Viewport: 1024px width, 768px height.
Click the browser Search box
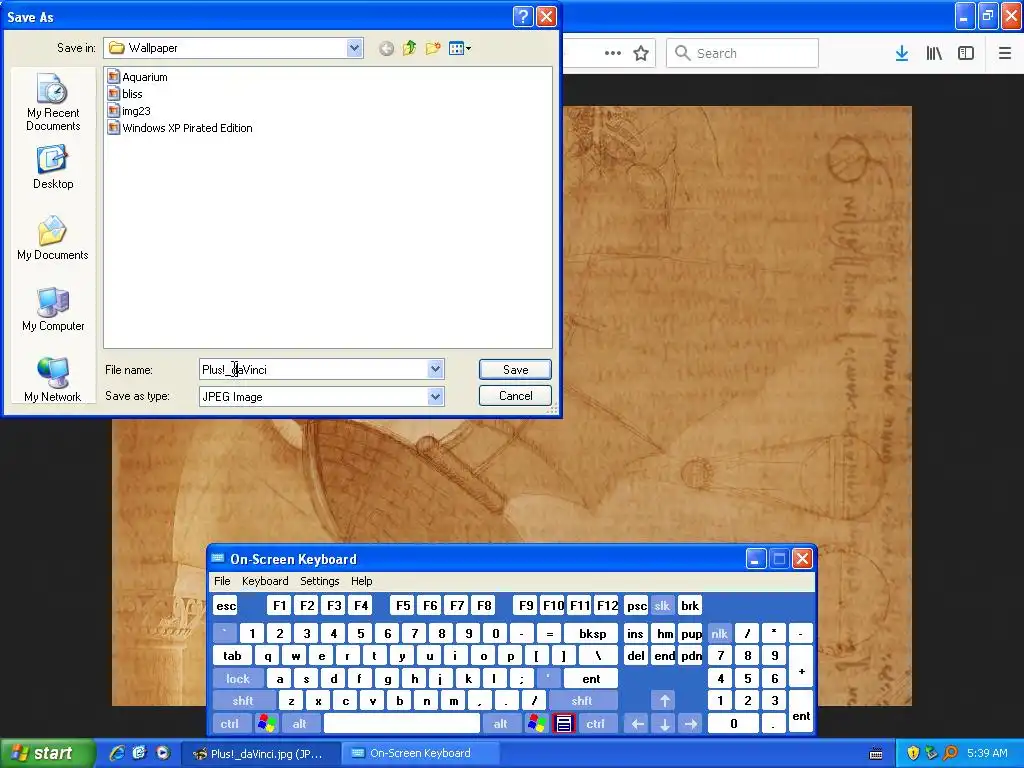(x=743, y=54)
